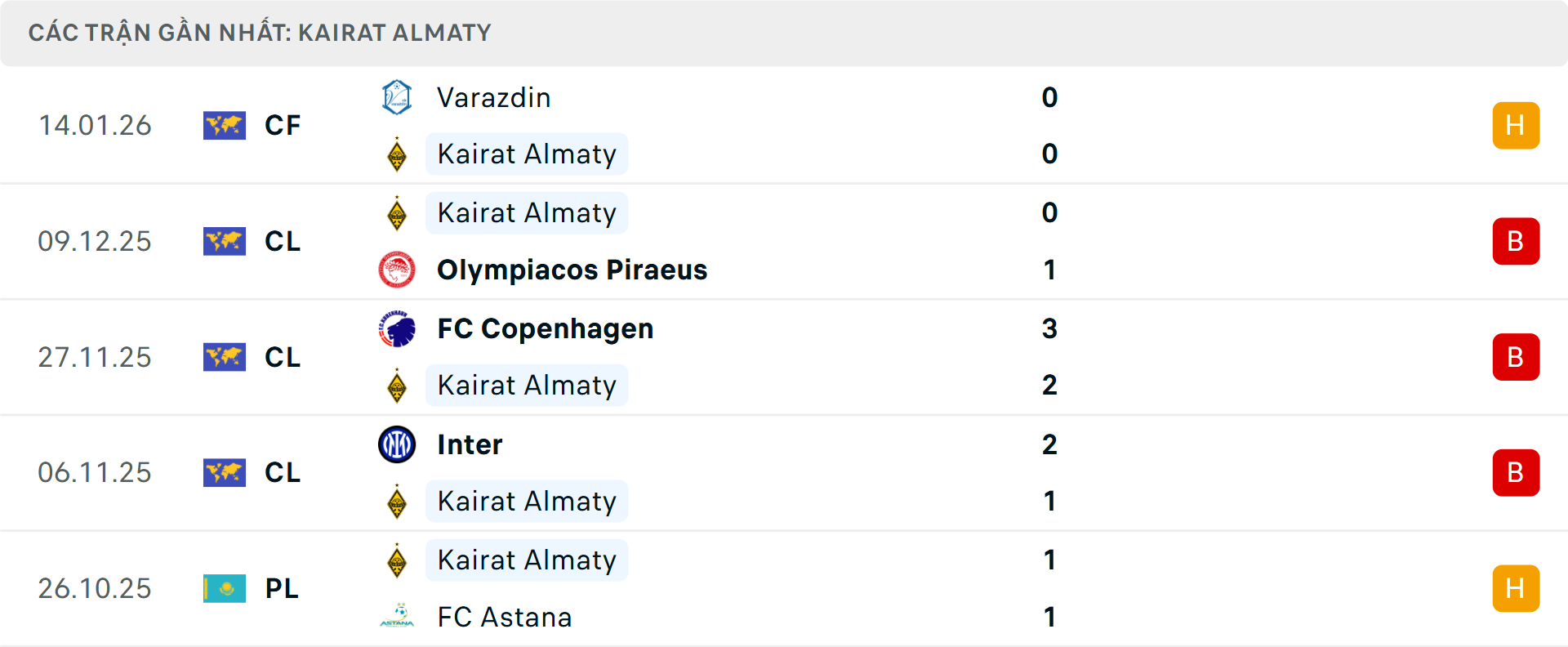Screen dimensions: 1568x647
Task: Expand the CL label for the 09.12.25 match
Action: 282,241
